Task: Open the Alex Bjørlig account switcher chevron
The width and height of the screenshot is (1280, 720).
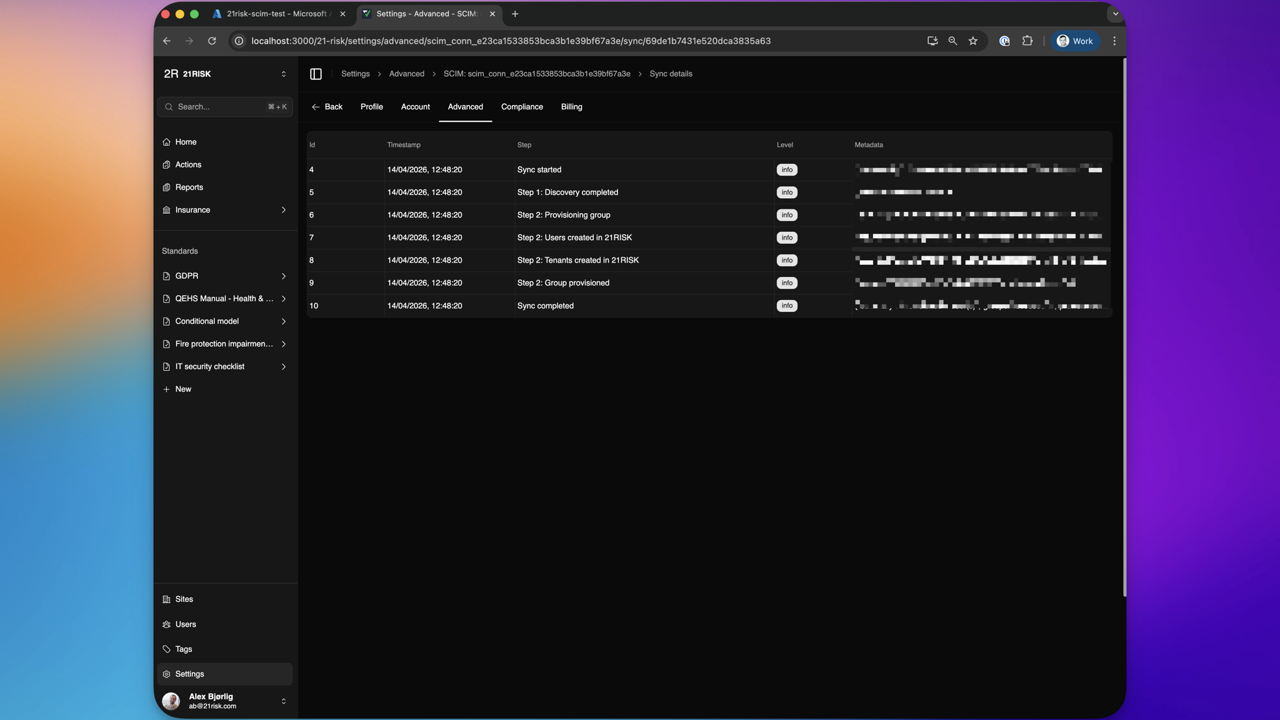Action: point(283,700)
